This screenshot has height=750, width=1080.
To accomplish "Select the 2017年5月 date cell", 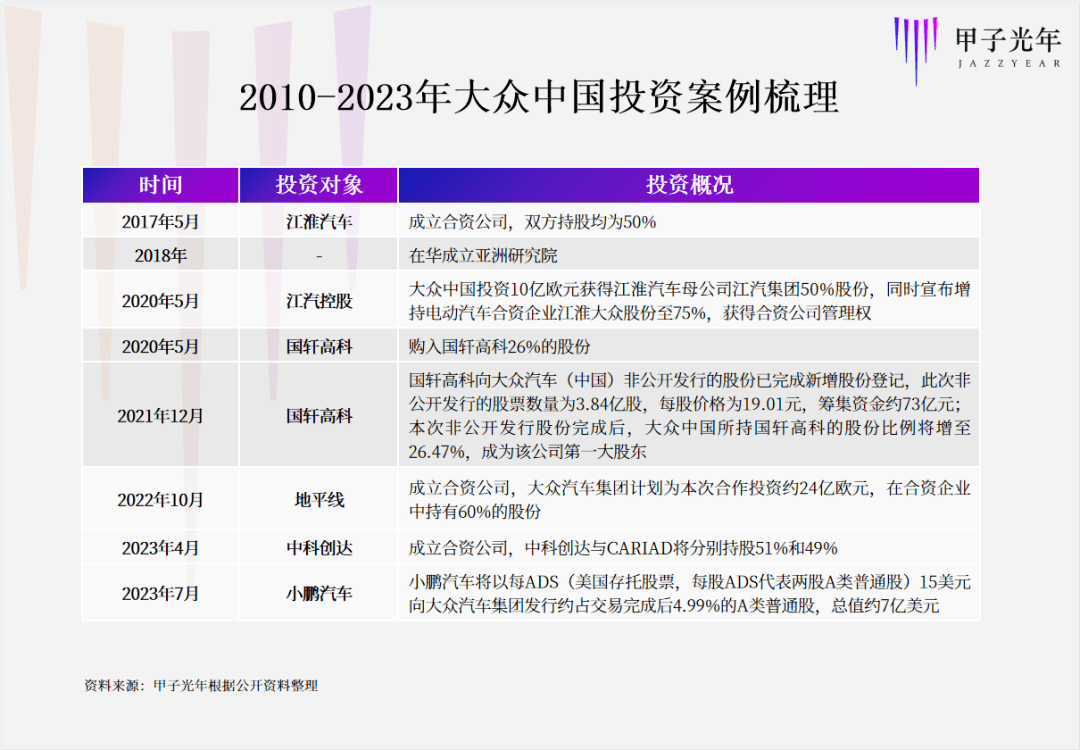I will (160, 222).
